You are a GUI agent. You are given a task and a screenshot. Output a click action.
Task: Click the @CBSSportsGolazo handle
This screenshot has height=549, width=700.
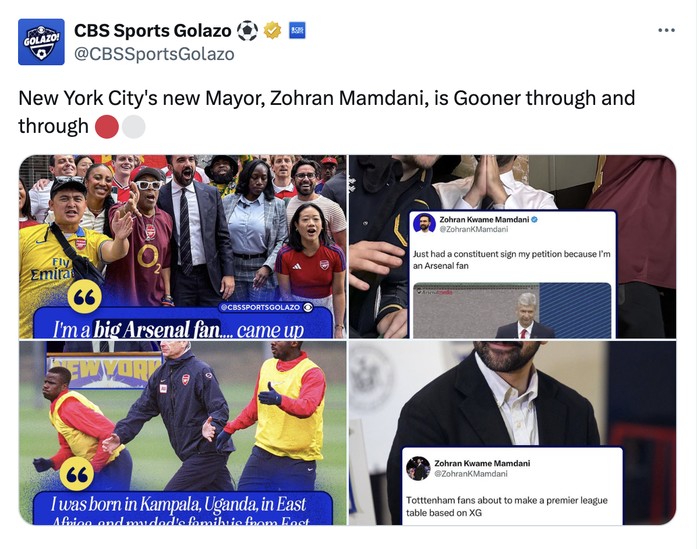154,54
